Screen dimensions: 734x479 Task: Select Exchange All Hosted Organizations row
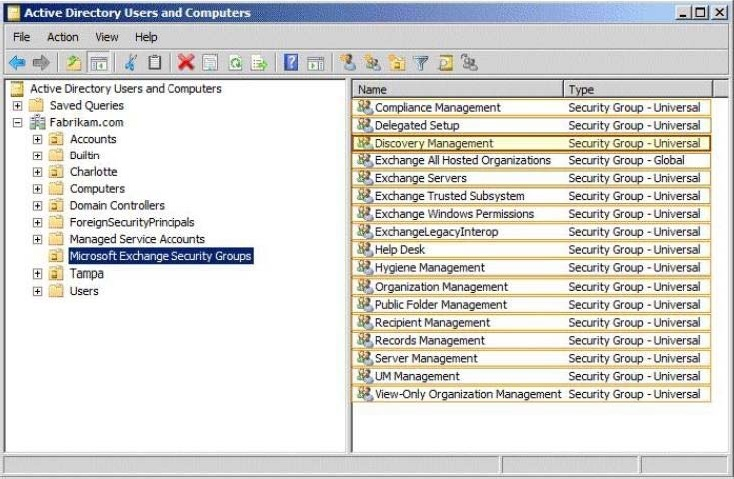(531, 160)
